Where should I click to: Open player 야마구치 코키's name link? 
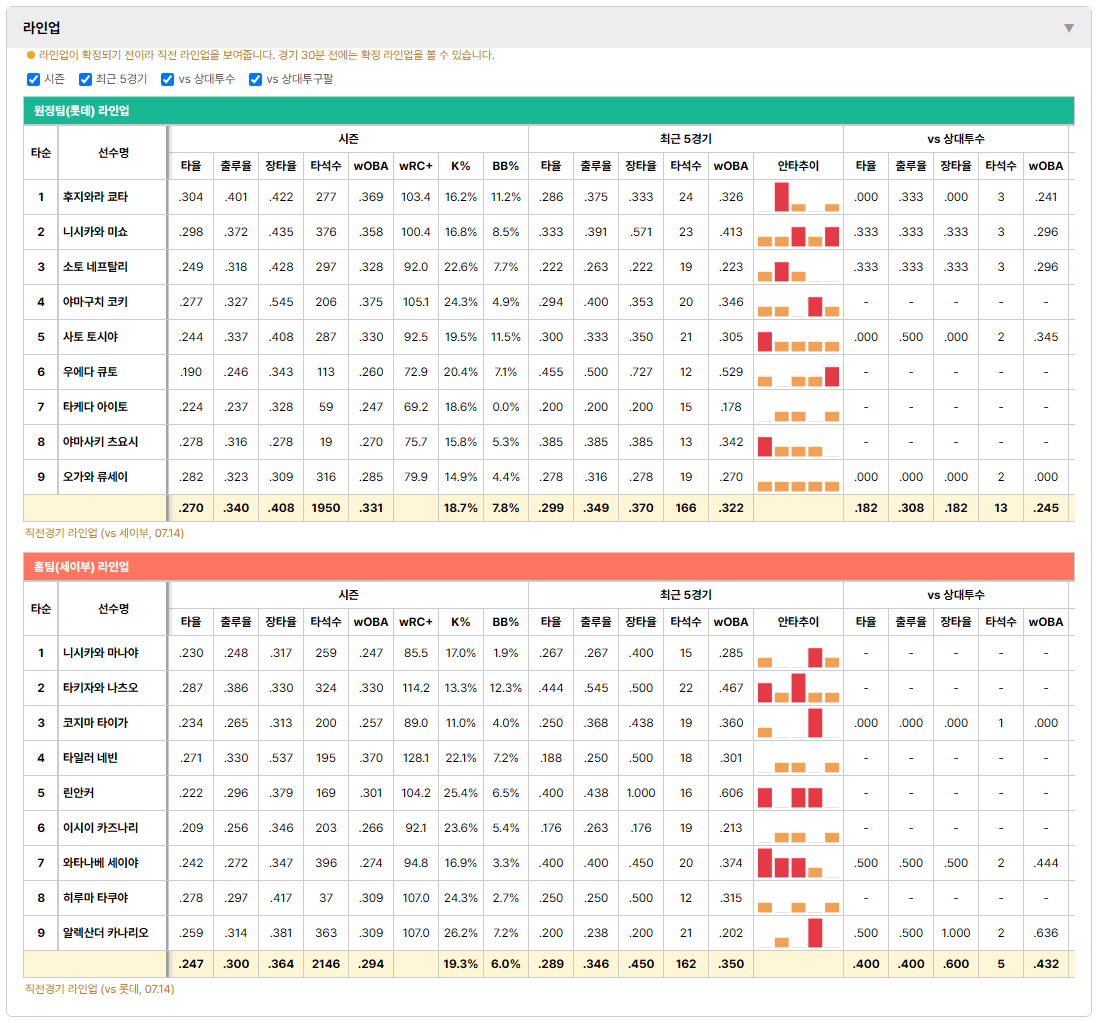95,302
